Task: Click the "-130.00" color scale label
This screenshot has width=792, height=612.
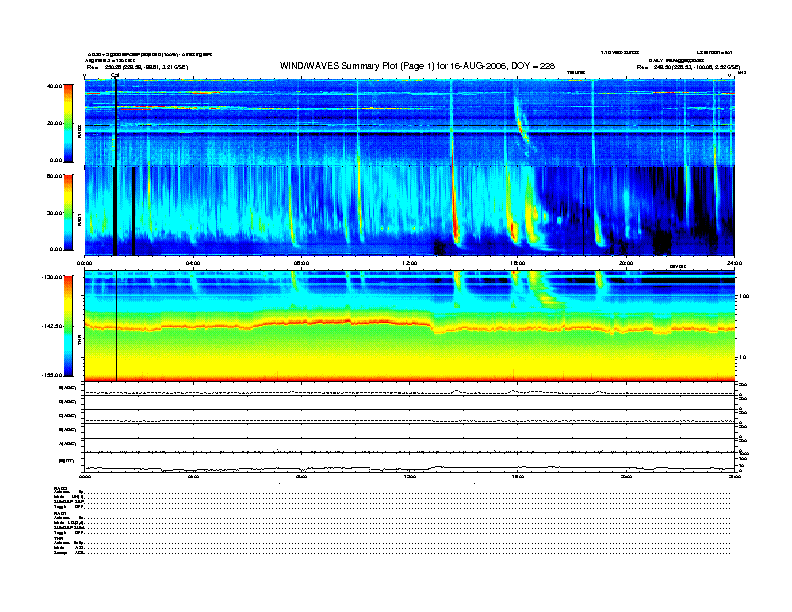Action: (x=52, y=277)
